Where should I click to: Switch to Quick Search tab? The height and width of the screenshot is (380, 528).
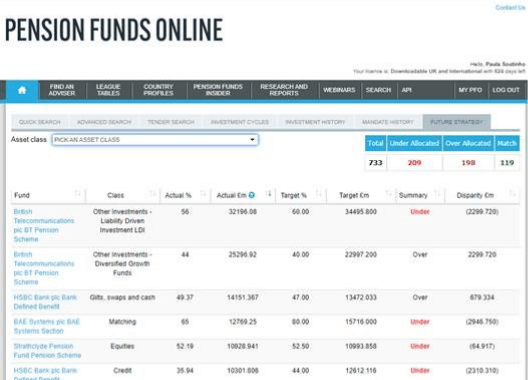[x=40, y=122]
